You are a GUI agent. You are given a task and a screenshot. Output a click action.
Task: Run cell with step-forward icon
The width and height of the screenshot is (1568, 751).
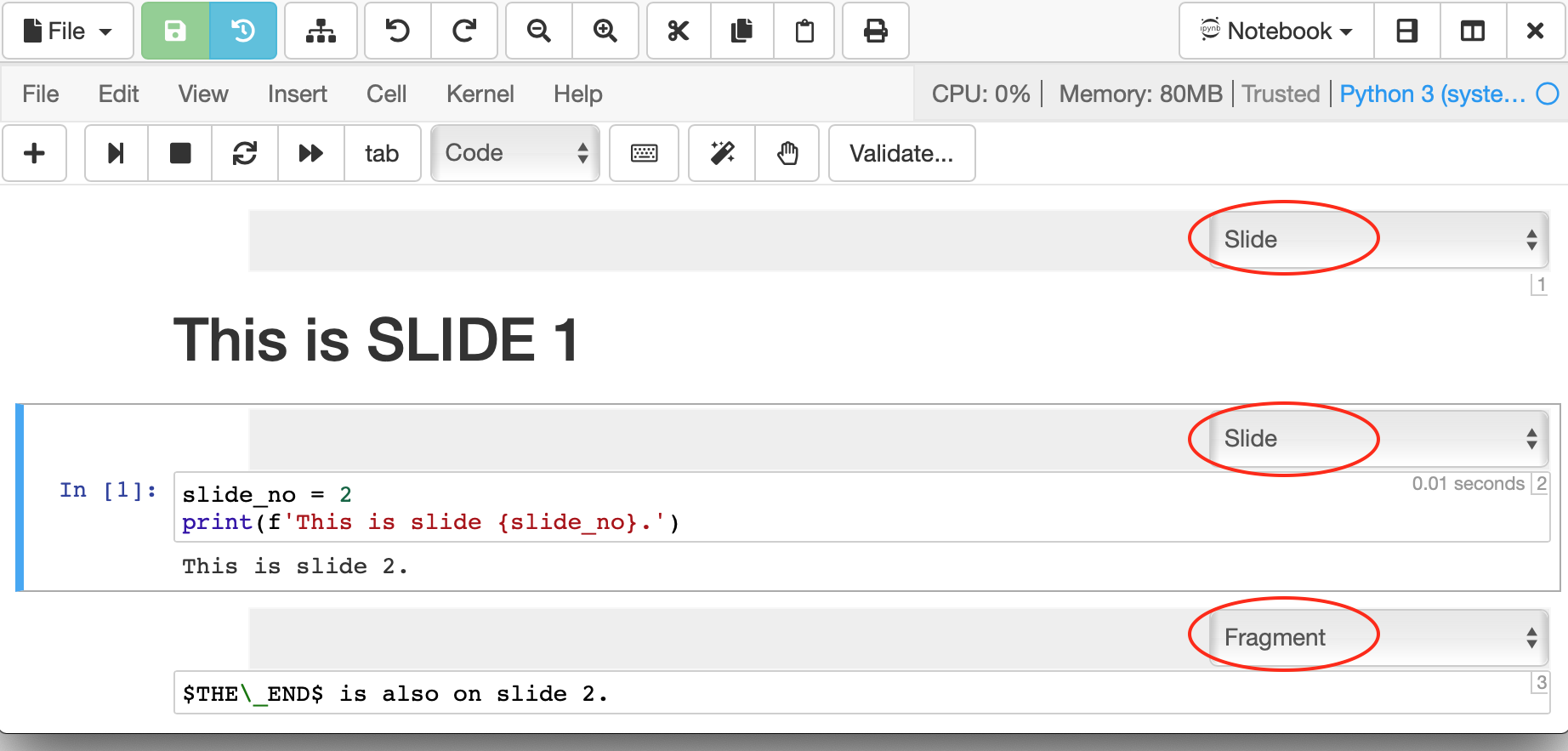(x=116, y=154)
